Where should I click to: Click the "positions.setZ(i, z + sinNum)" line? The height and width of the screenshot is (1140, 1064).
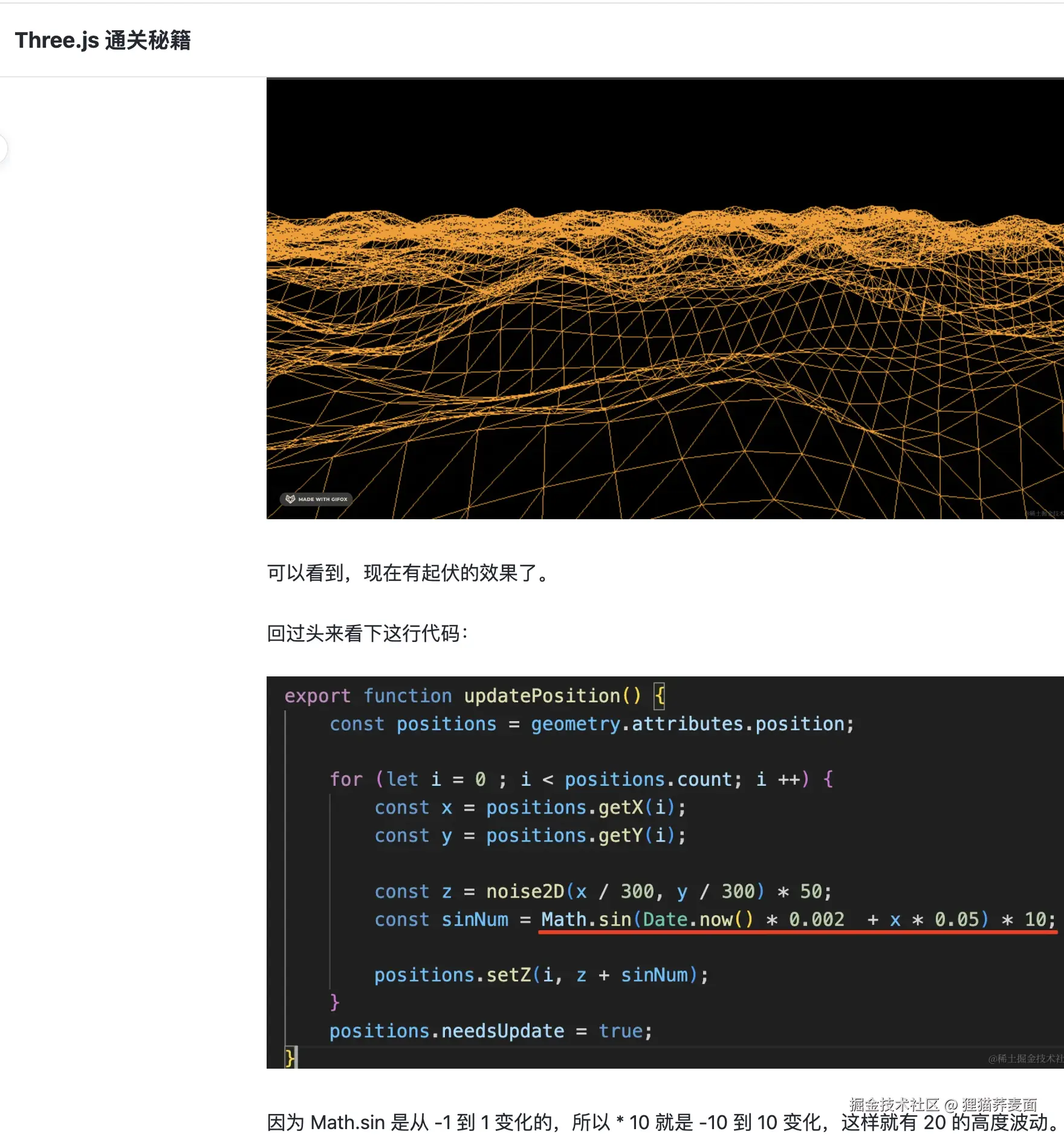[x=540, y=975]
